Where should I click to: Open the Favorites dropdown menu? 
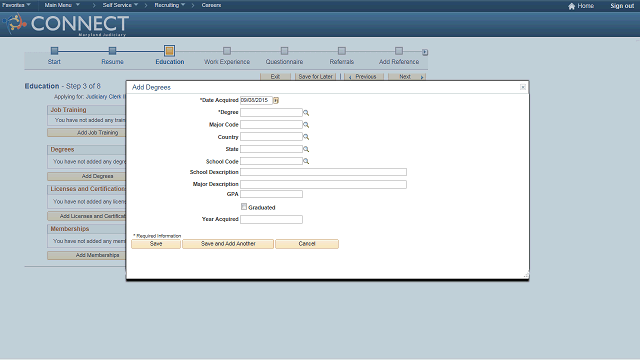coord(16,5)
